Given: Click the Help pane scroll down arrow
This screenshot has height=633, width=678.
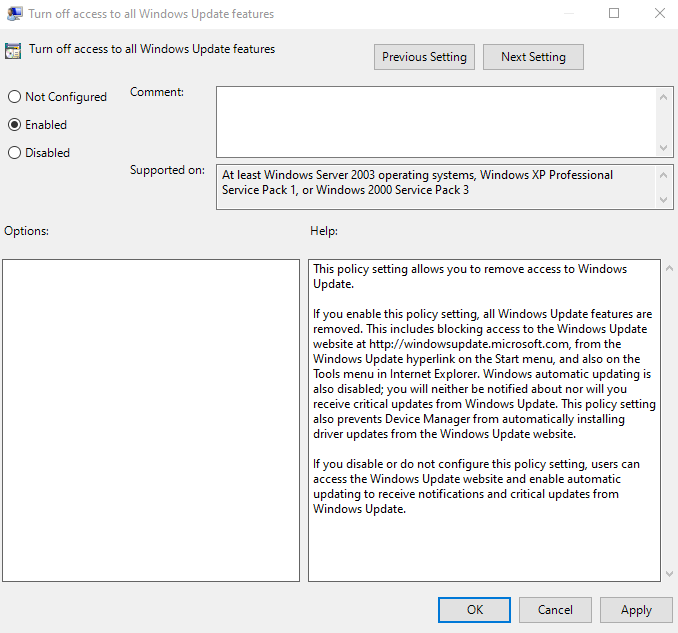Looking at the screenshot, I should pos(669,574).
